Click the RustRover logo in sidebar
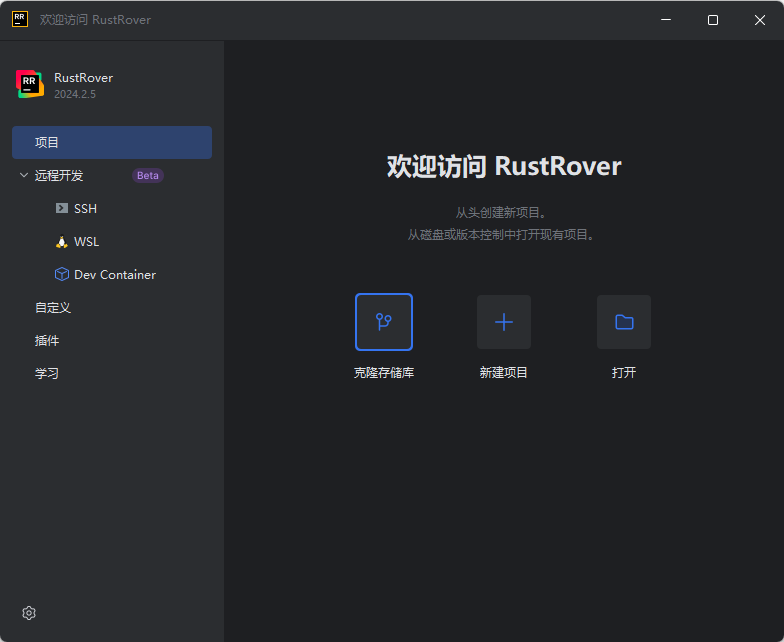Viewport: 784px width, 642px height. 30,85
